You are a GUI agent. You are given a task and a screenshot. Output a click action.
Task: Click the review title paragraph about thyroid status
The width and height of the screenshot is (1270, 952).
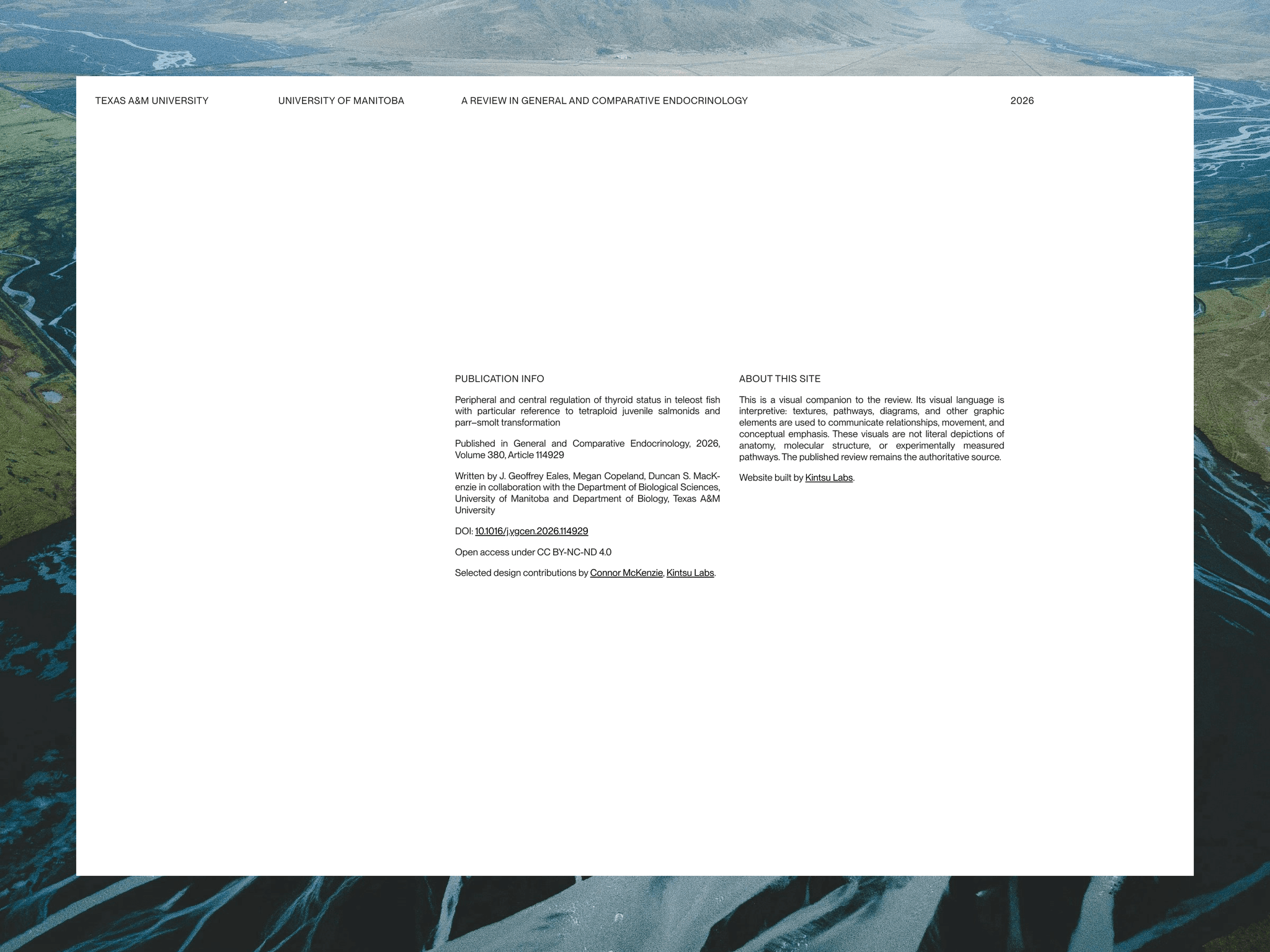pyautogui.click(x=587, y=411)
